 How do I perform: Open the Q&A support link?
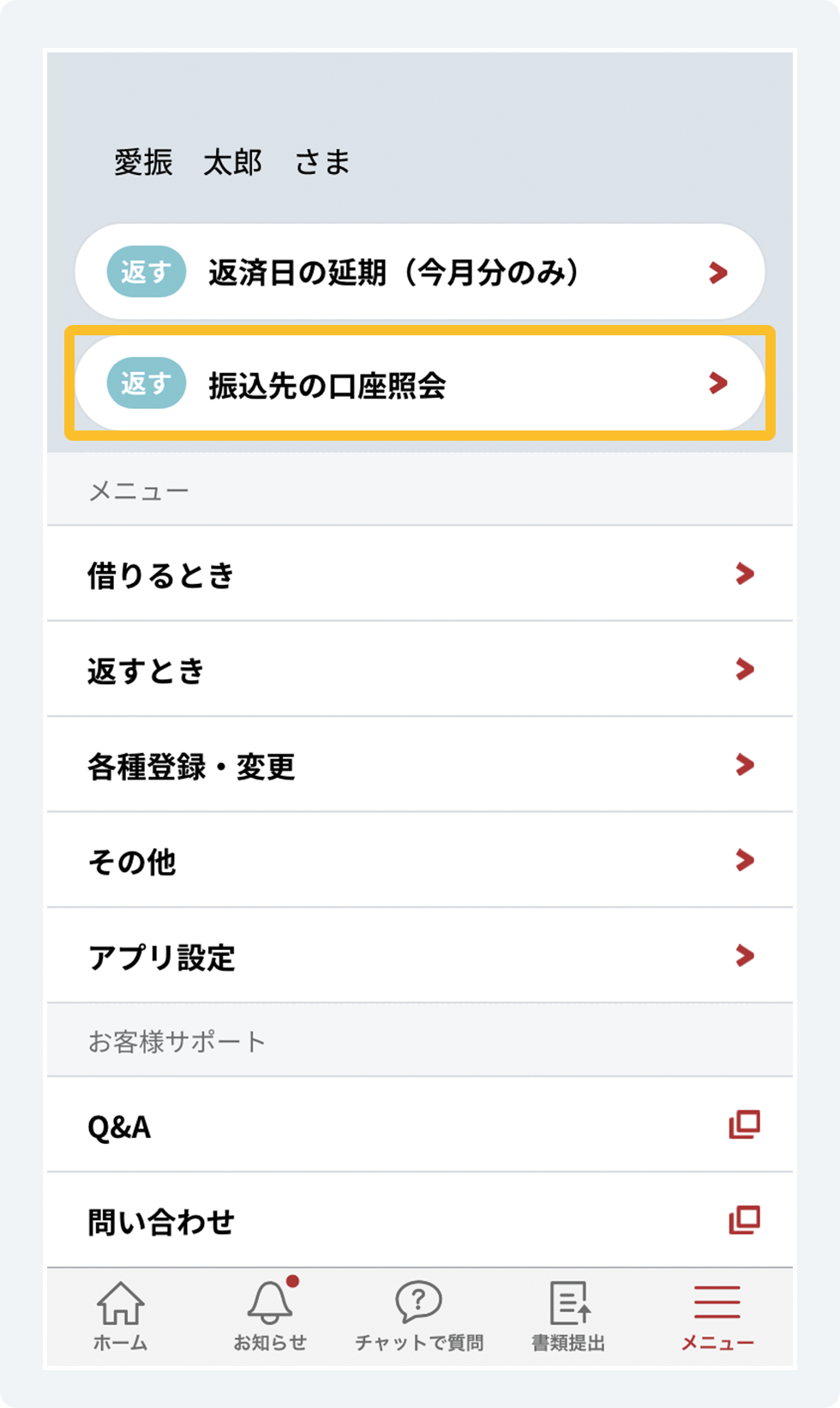tap(120, 1126)
